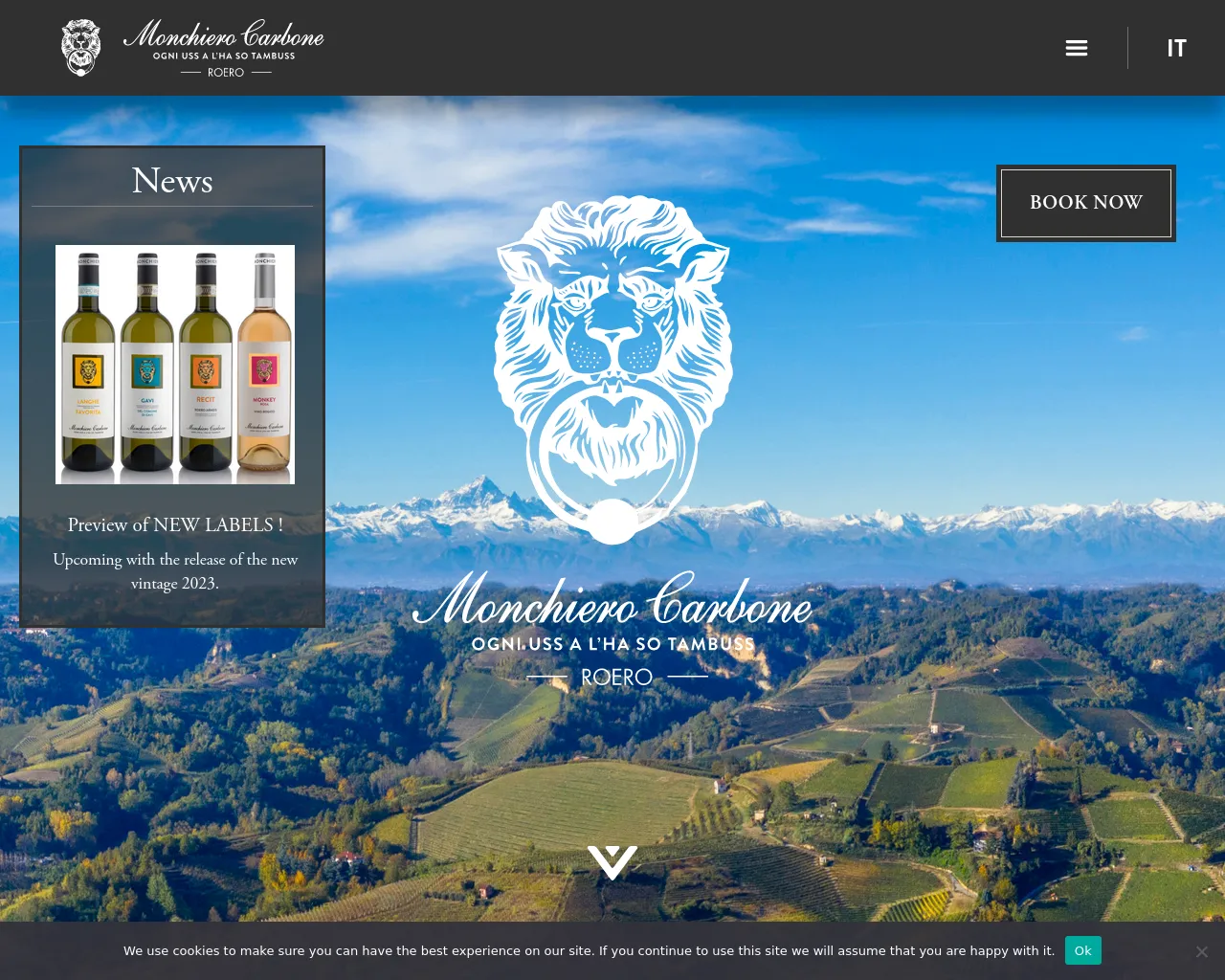Click the lion head logo in header

pos(80,48)
